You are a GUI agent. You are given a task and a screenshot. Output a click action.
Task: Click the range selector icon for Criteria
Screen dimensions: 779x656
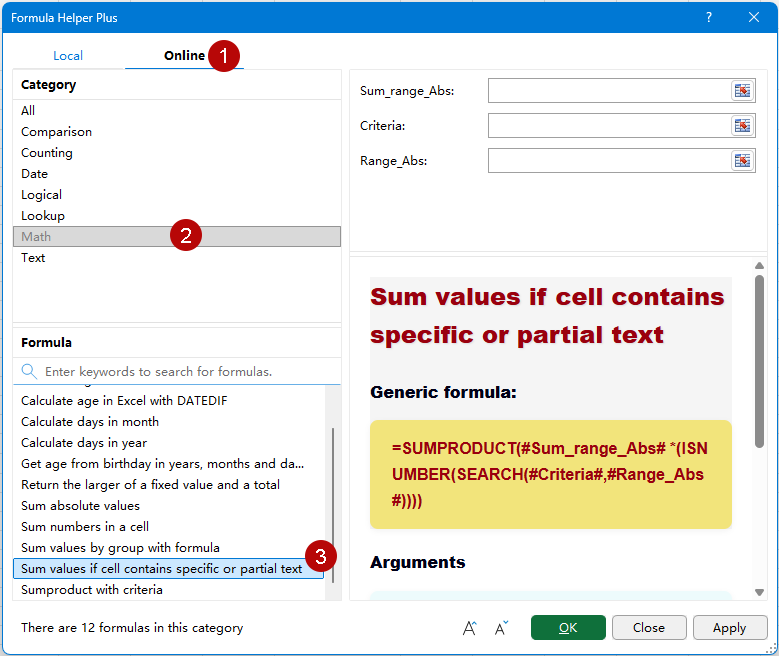742,126
